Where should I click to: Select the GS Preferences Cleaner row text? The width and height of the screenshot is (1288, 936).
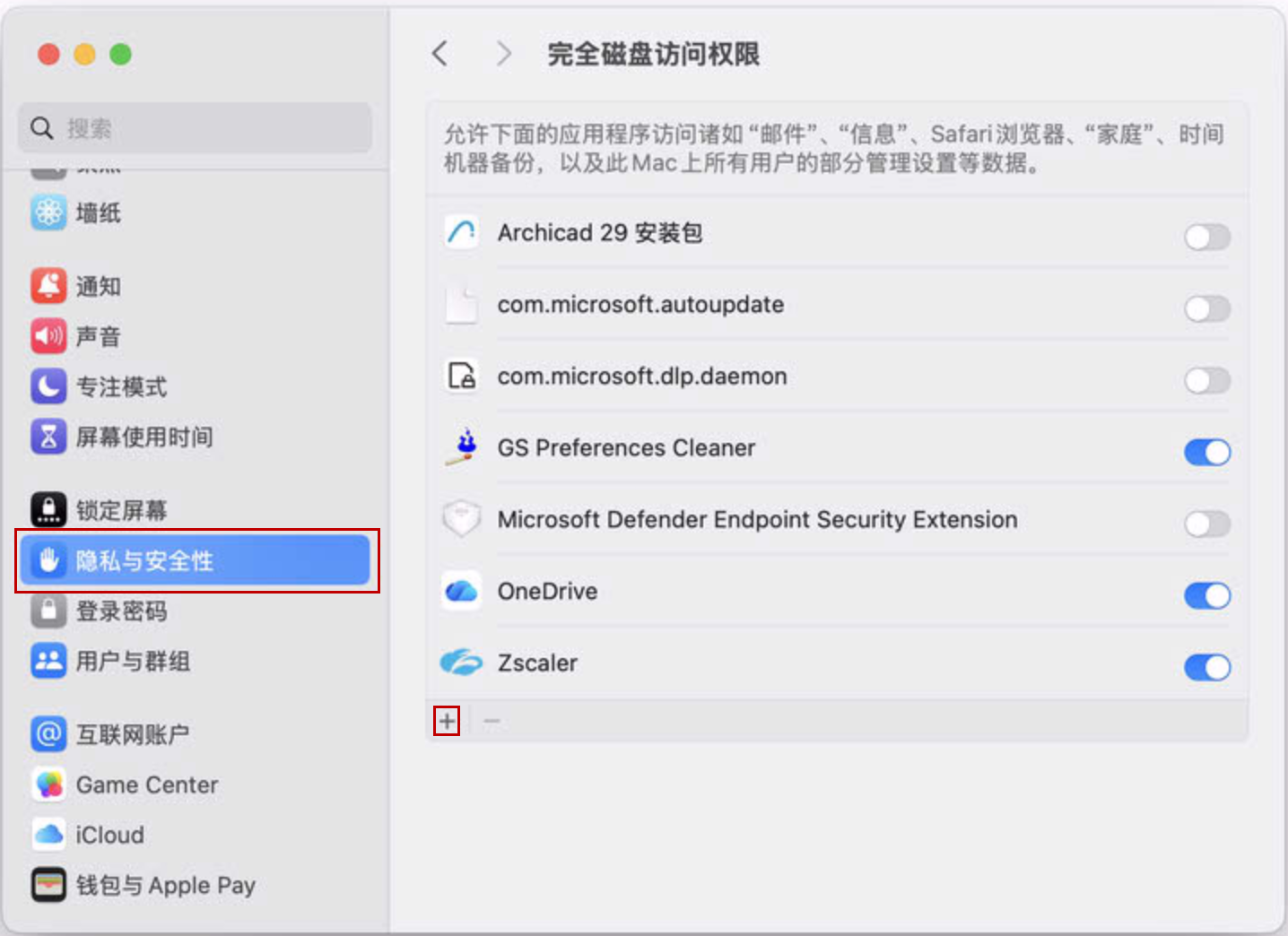[626, 448]
